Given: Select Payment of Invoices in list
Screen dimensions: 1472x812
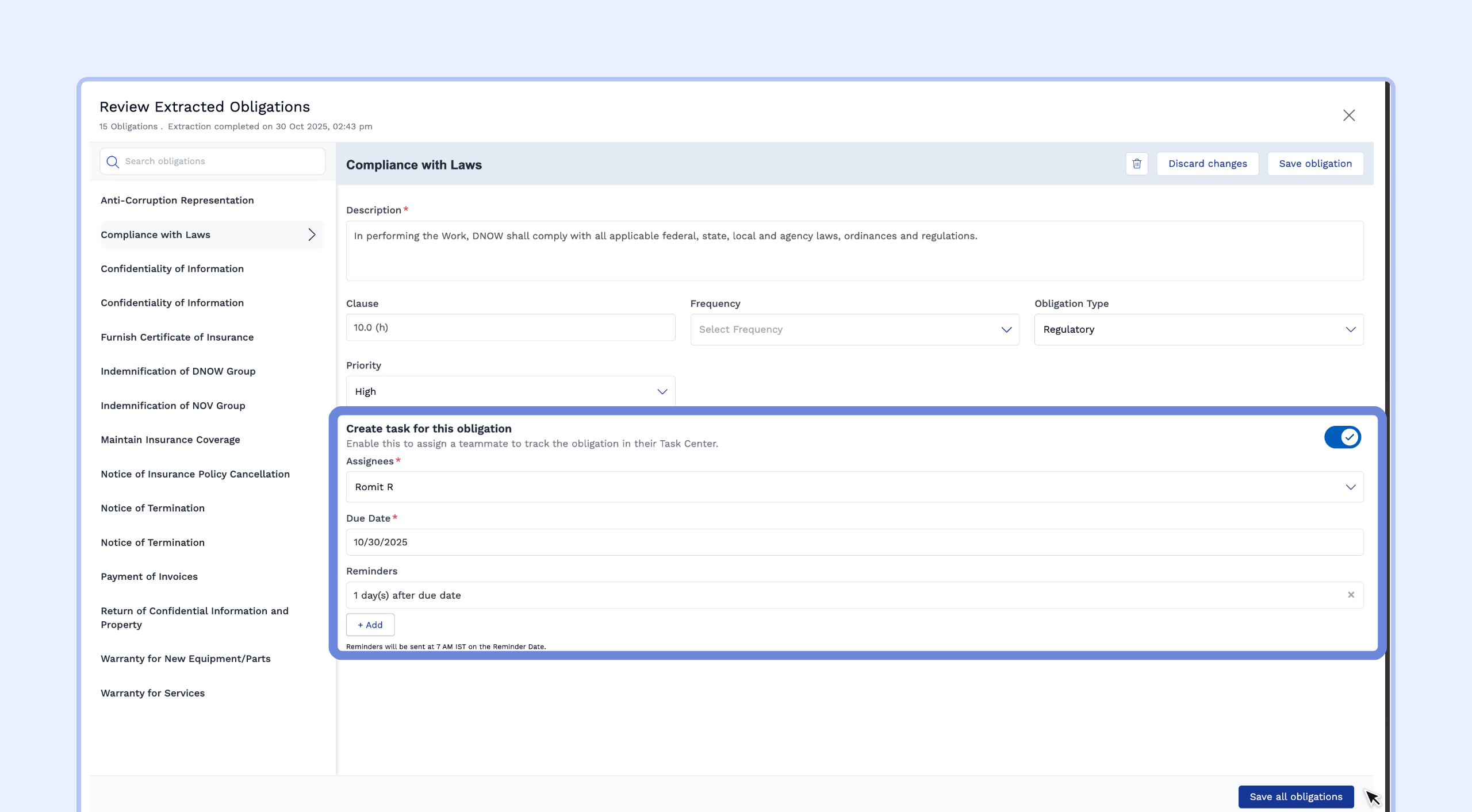Looking at the screenshot, I should pos(149,576).
